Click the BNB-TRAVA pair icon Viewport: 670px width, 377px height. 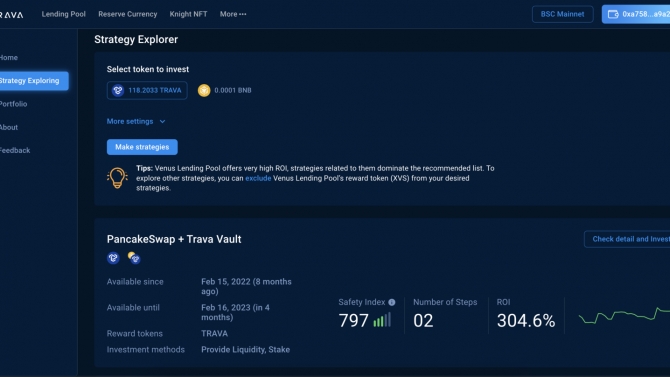tap(134, 258)
